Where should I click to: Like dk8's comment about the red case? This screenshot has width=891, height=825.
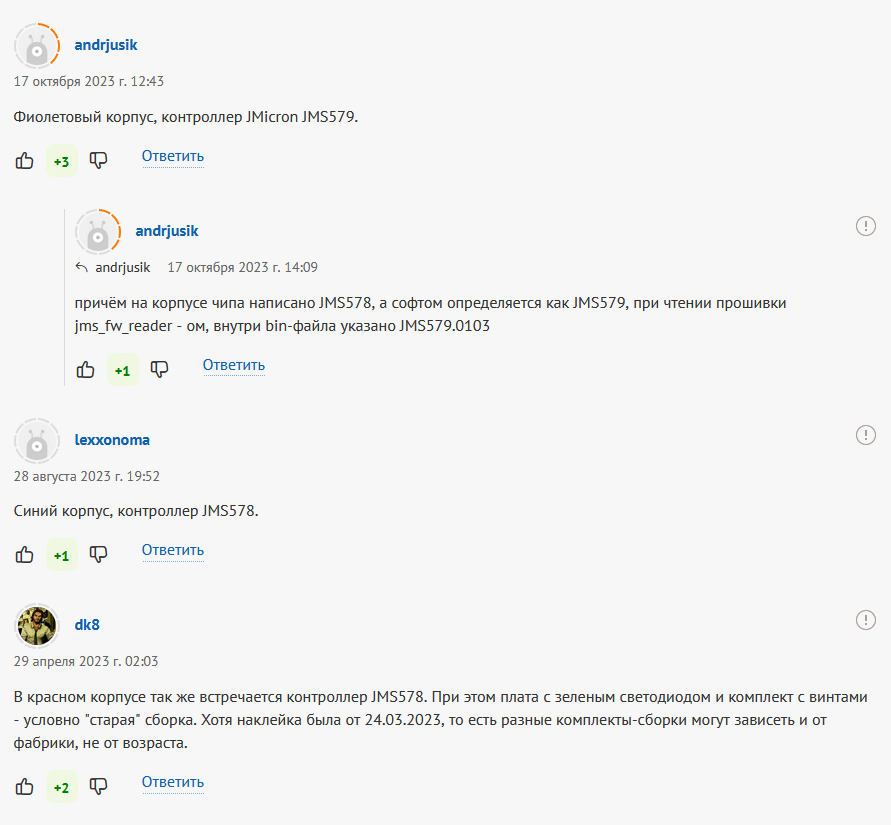[24, 787]
